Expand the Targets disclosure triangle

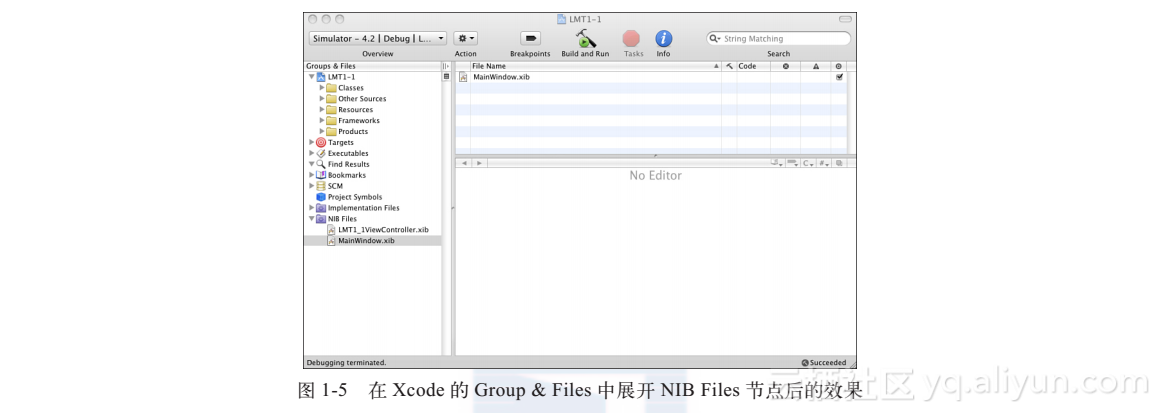[312, 142]
